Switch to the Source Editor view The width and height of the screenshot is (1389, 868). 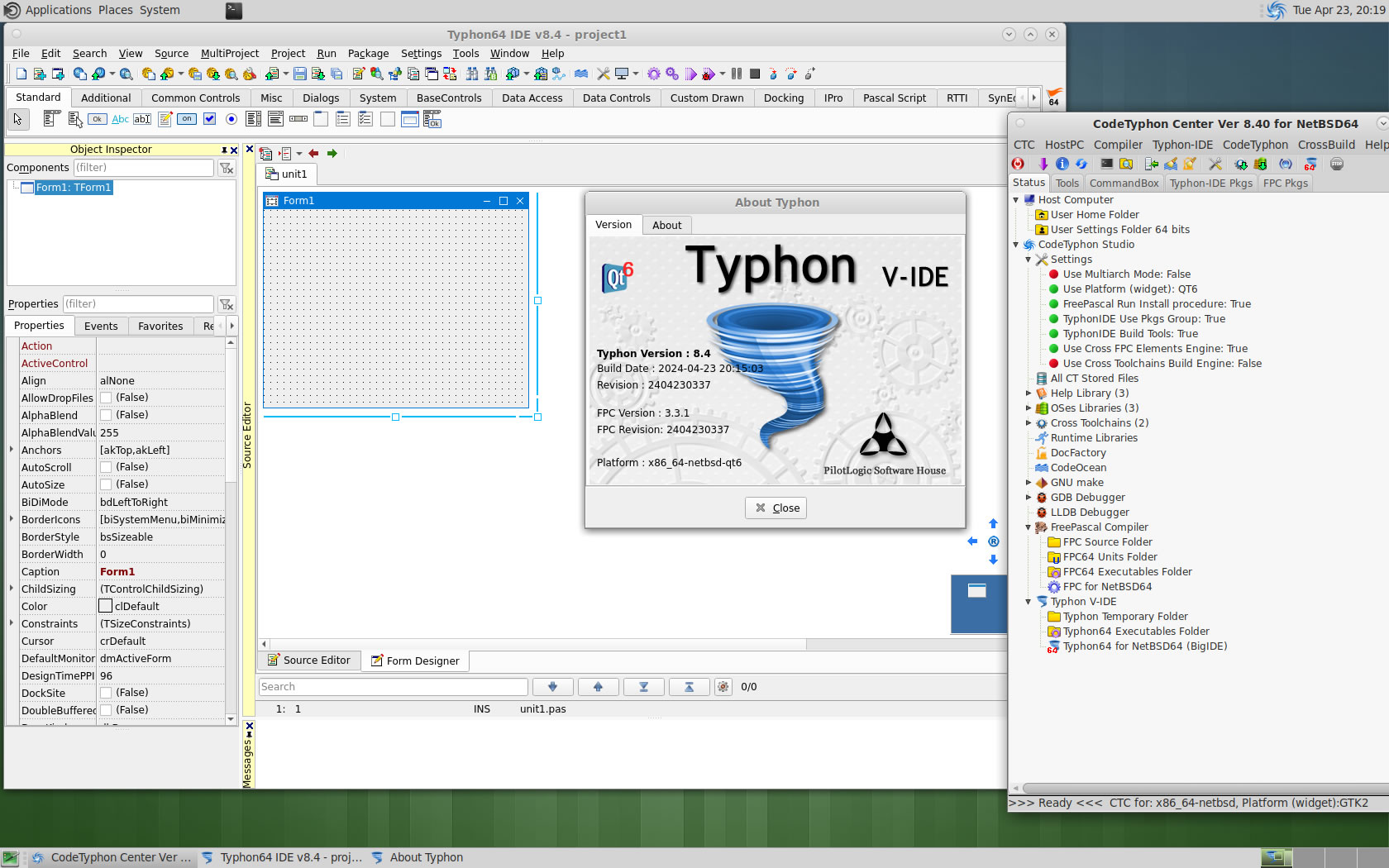[x=309, y=661]
